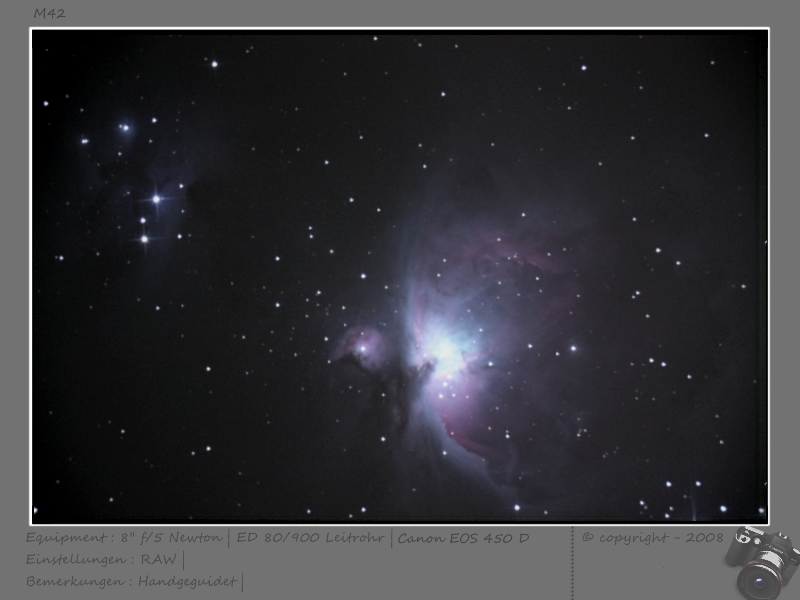
Task: Click the Orion Nebula photo
Action: tap(400, 276)
